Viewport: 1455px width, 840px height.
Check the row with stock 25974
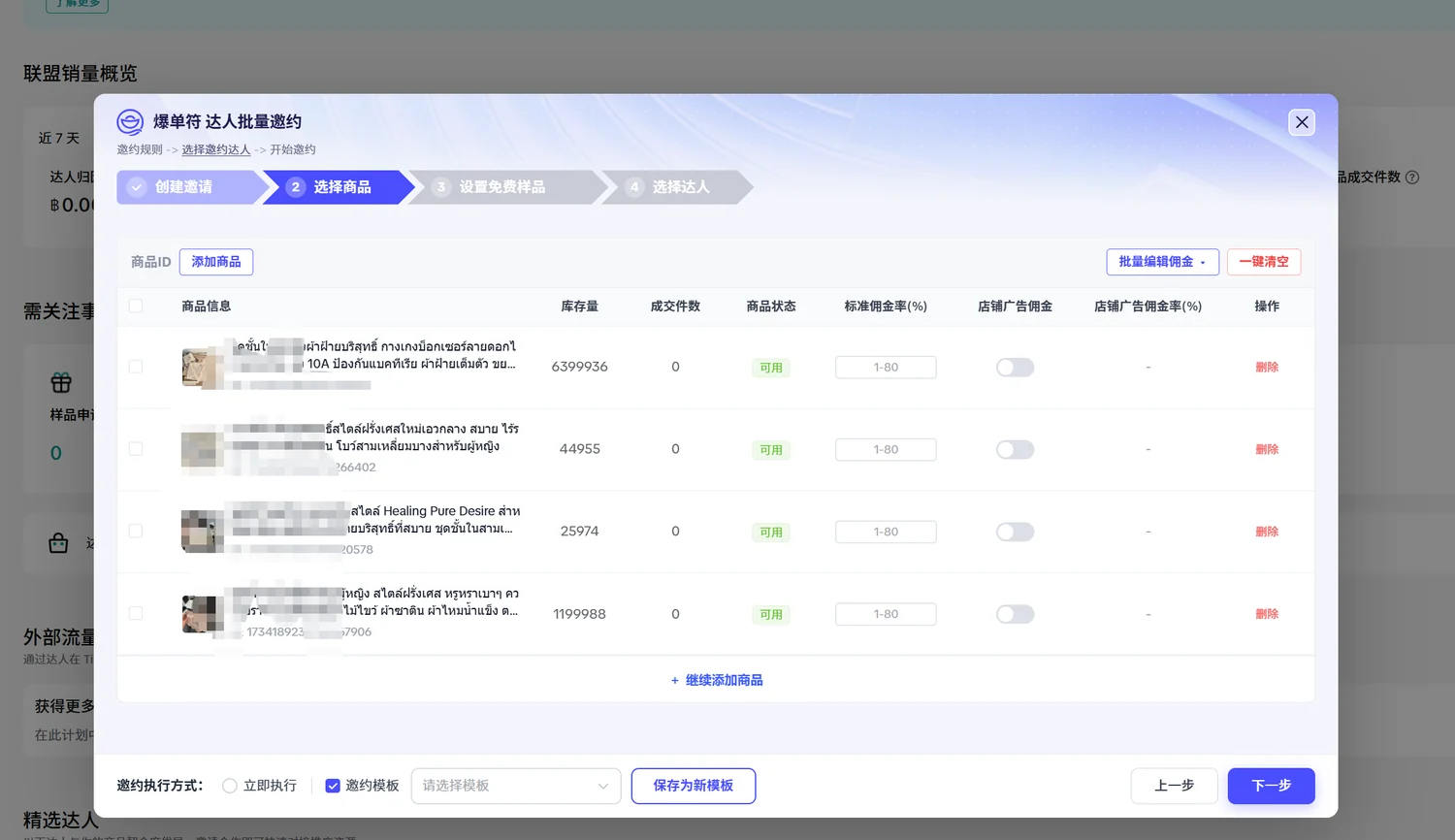pyautogui.click(x=136, y=532)
